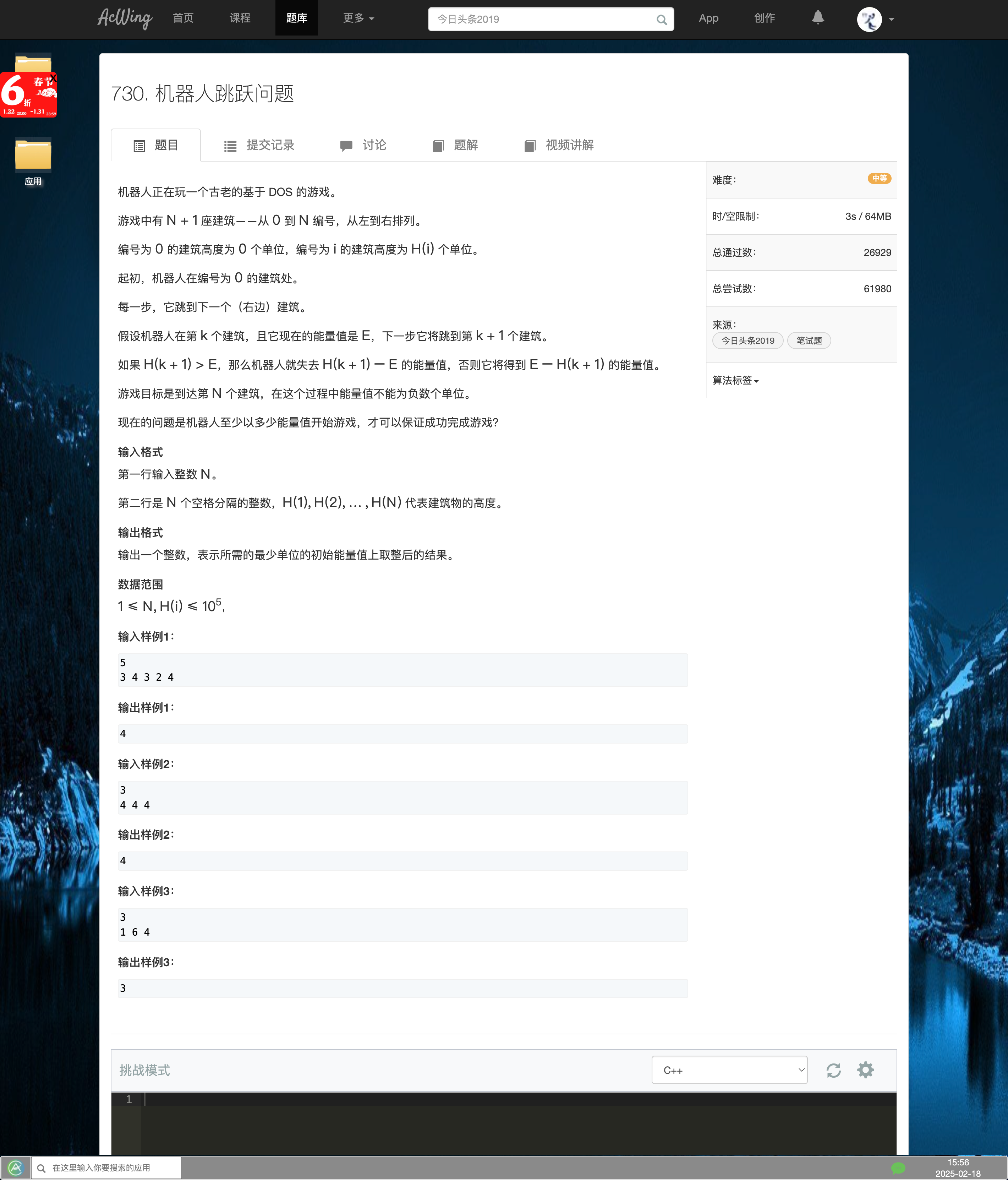
Task: Click the 中等 difficulty badge
Action: (879, 178)
